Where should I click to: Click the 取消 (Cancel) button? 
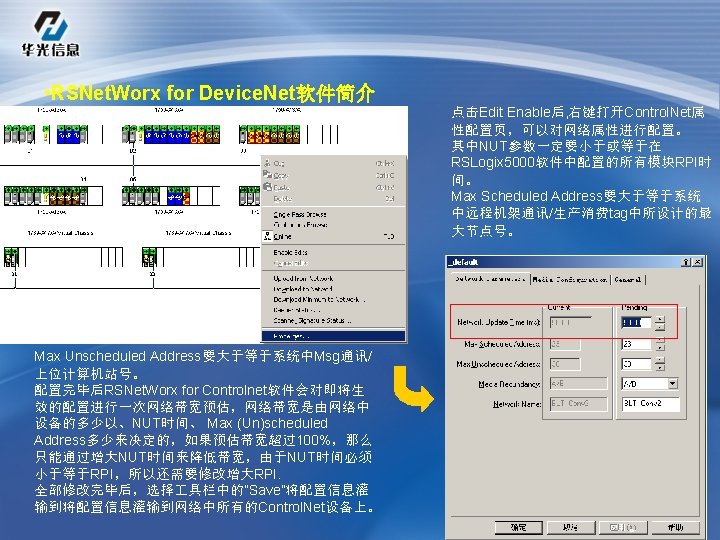coord(571,527)
